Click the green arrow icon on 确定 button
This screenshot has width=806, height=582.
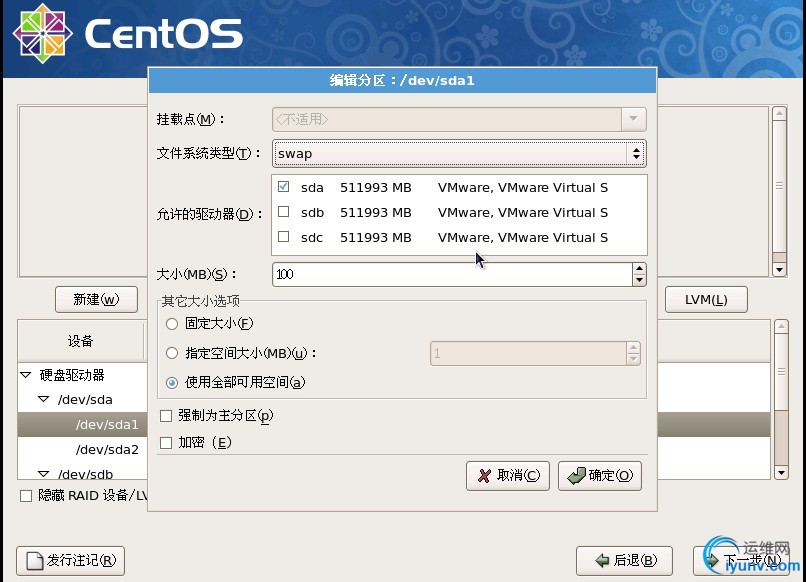[577, 476]
